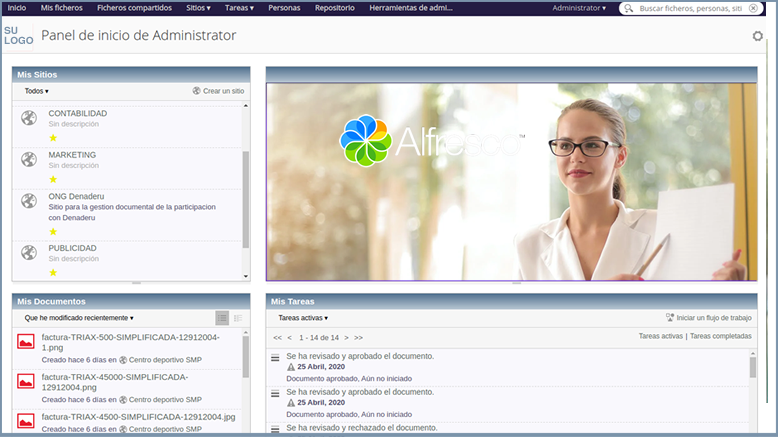Open the Tareas activas link on the right
The image size is (778, 437).
pos(660,336)
